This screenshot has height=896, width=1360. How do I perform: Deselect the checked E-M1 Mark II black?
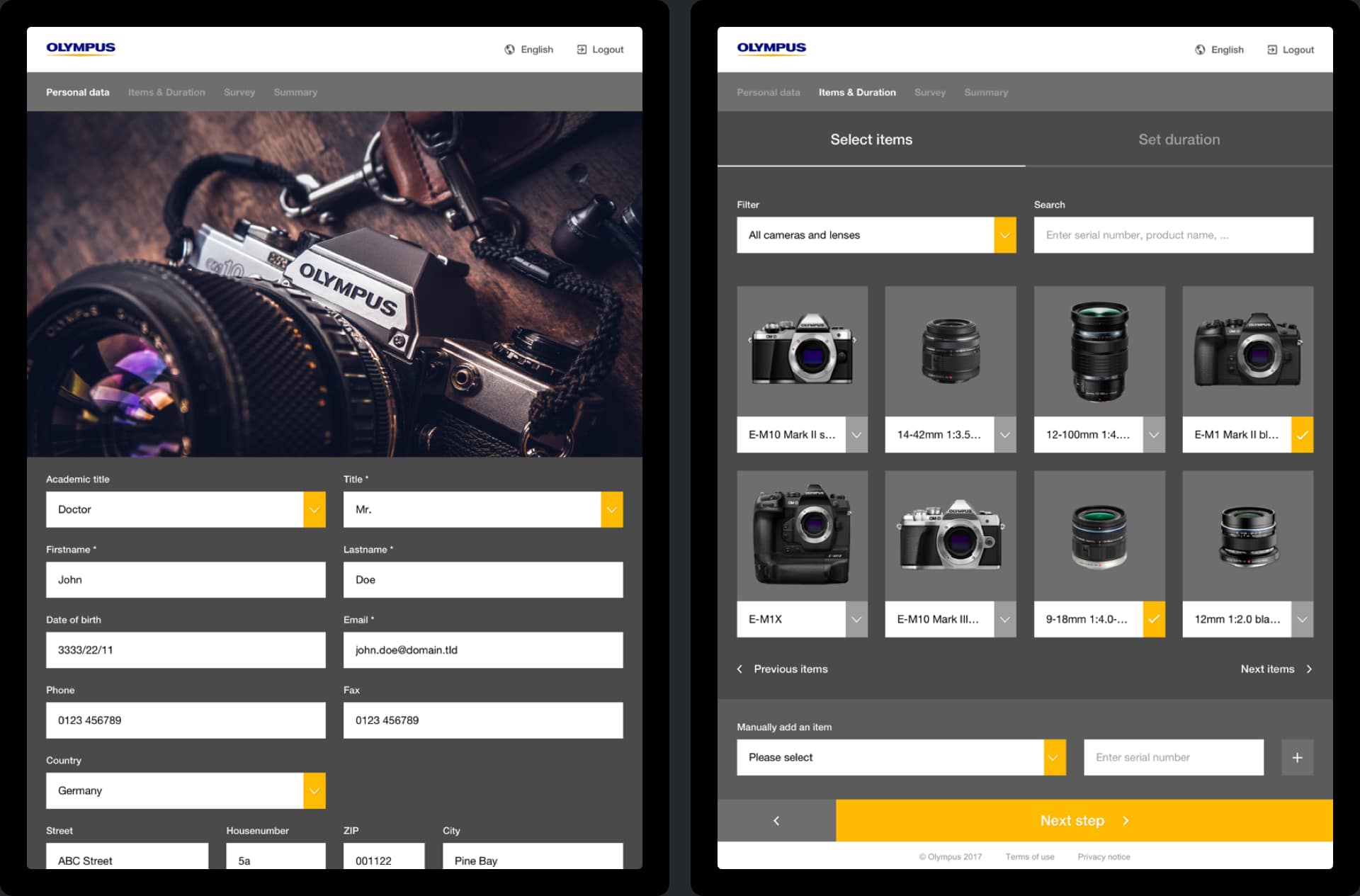click(x=1302, y=435)
